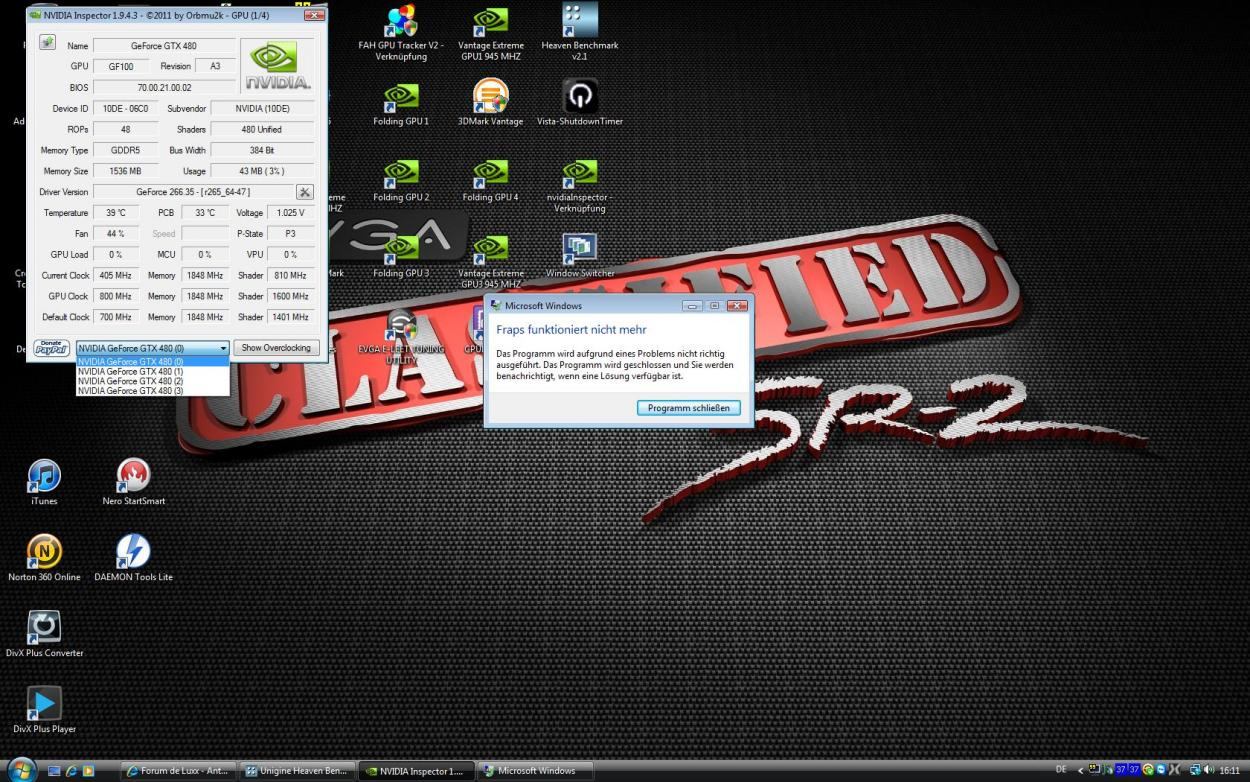
Task: Click the Voltage value 1.025 V
Action: coord(291,213)
